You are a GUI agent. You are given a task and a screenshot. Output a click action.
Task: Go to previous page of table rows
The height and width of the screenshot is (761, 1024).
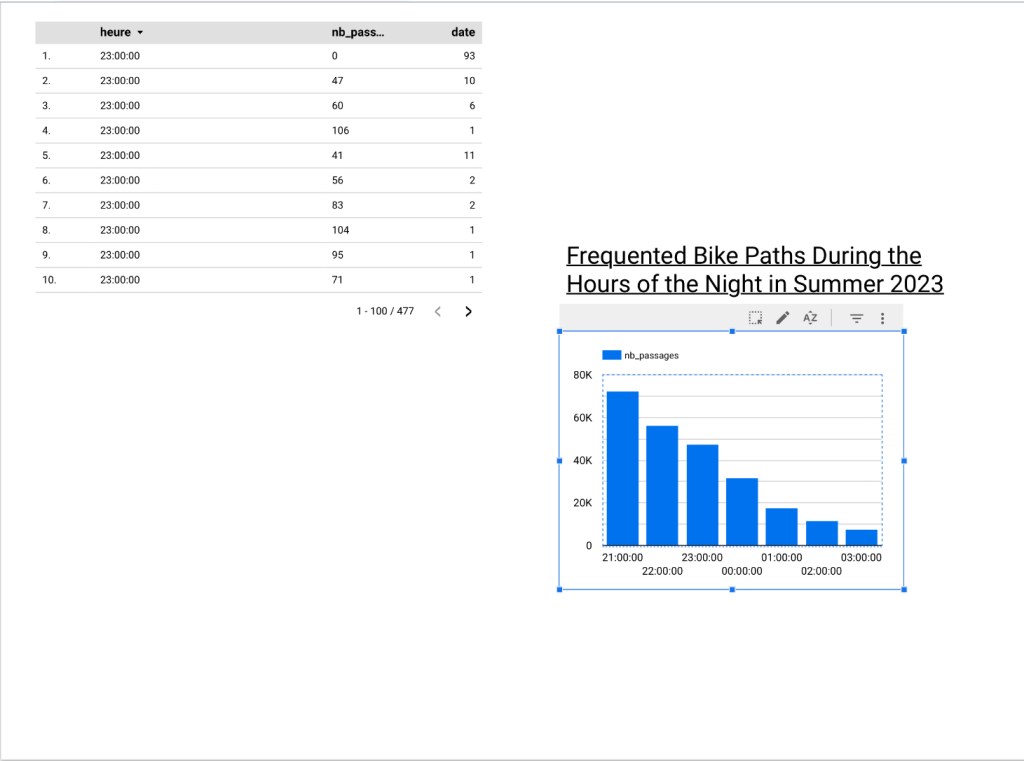pos(437,311)
